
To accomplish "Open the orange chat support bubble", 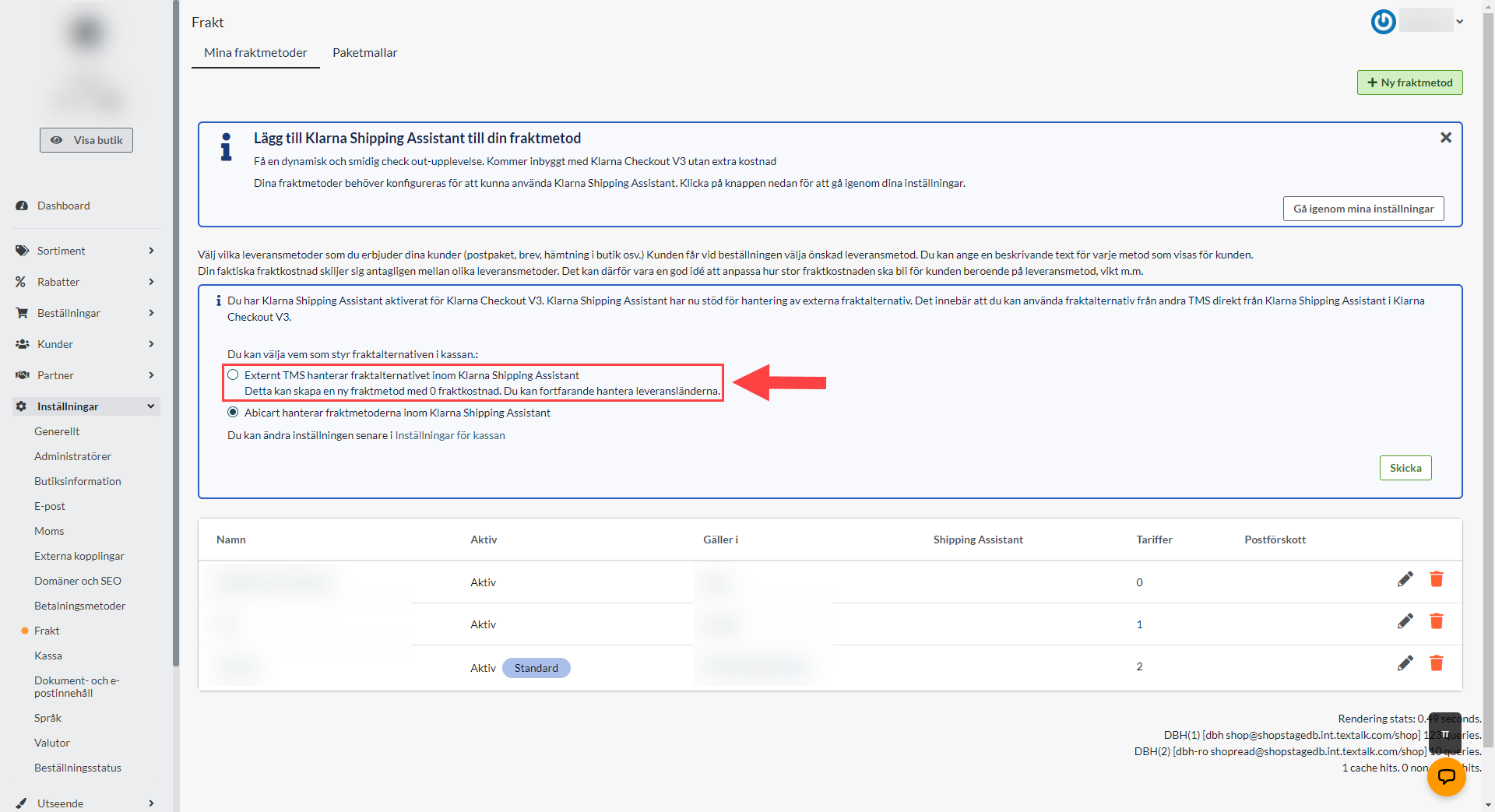I will coord(1446,776).
